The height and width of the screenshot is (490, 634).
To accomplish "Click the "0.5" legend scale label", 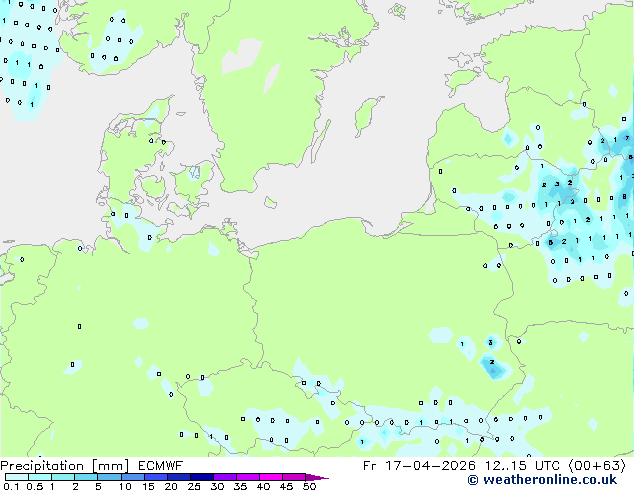I will click(x=35, y=486).
